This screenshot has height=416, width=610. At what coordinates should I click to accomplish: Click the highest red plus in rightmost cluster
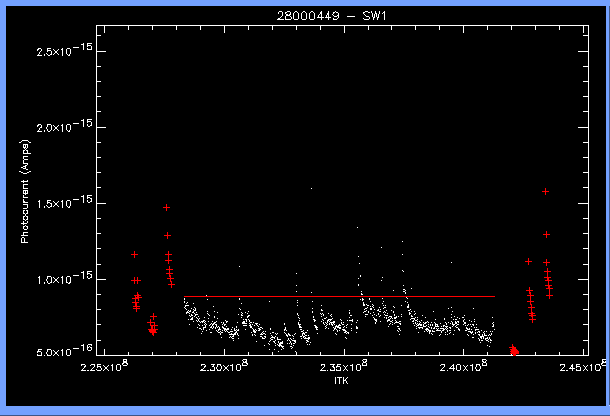pyautogui.click(x=546, y=234)
